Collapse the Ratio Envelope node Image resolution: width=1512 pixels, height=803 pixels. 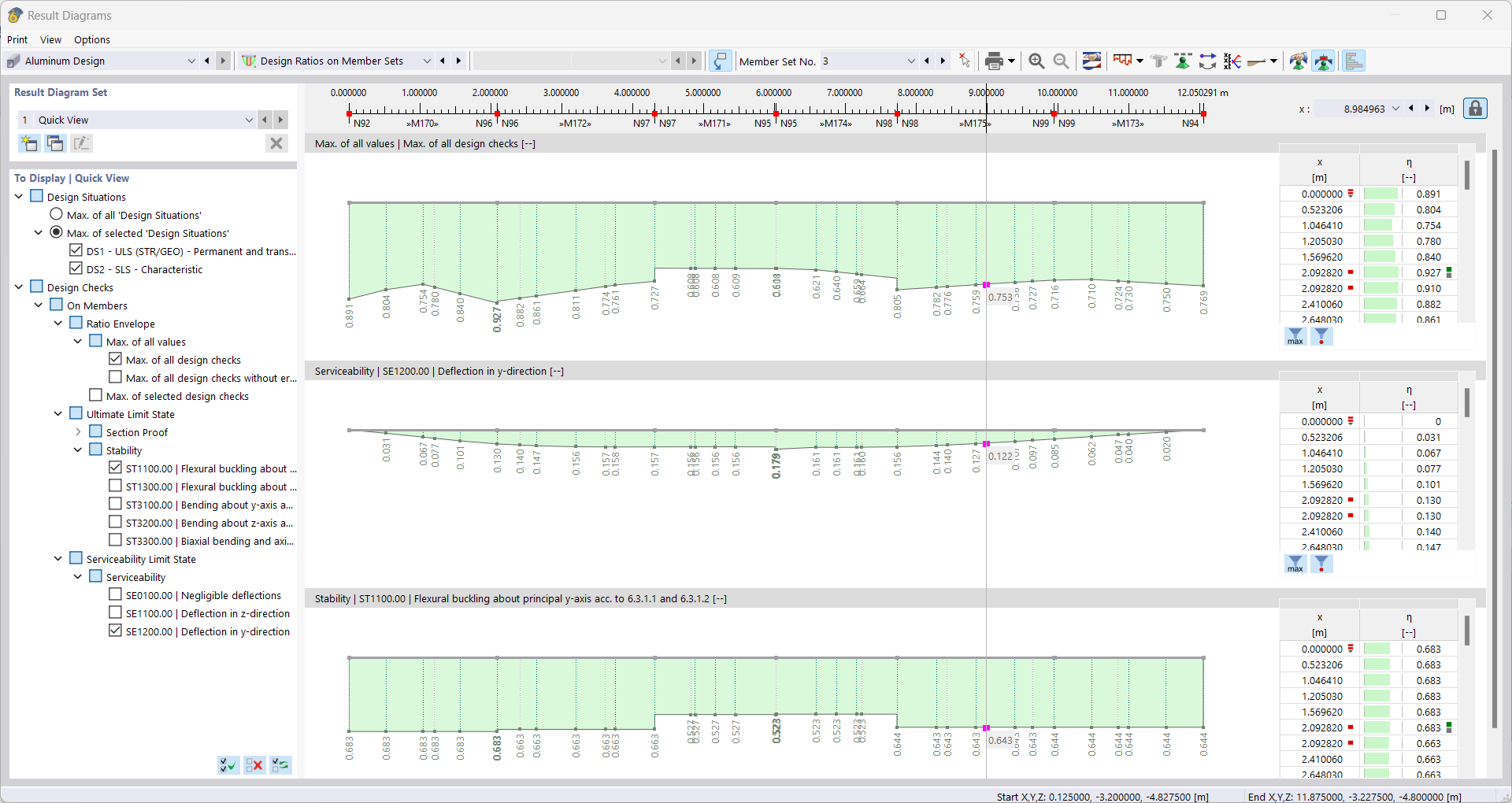[58, 323]
